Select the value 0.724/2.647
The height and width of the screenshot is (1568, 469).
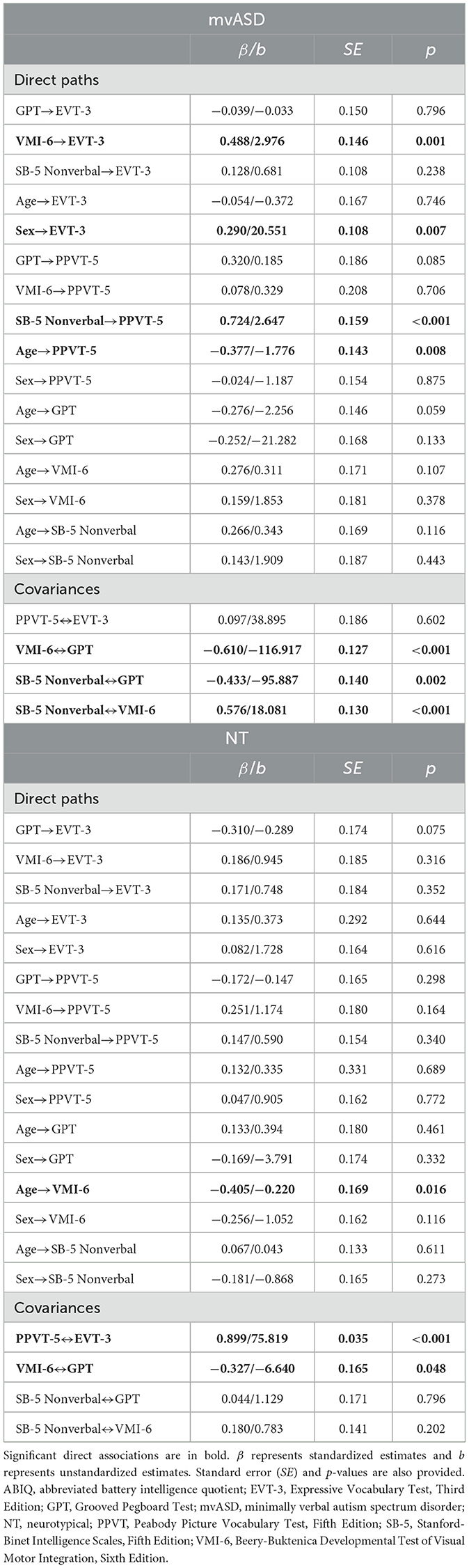click(252, 320)
